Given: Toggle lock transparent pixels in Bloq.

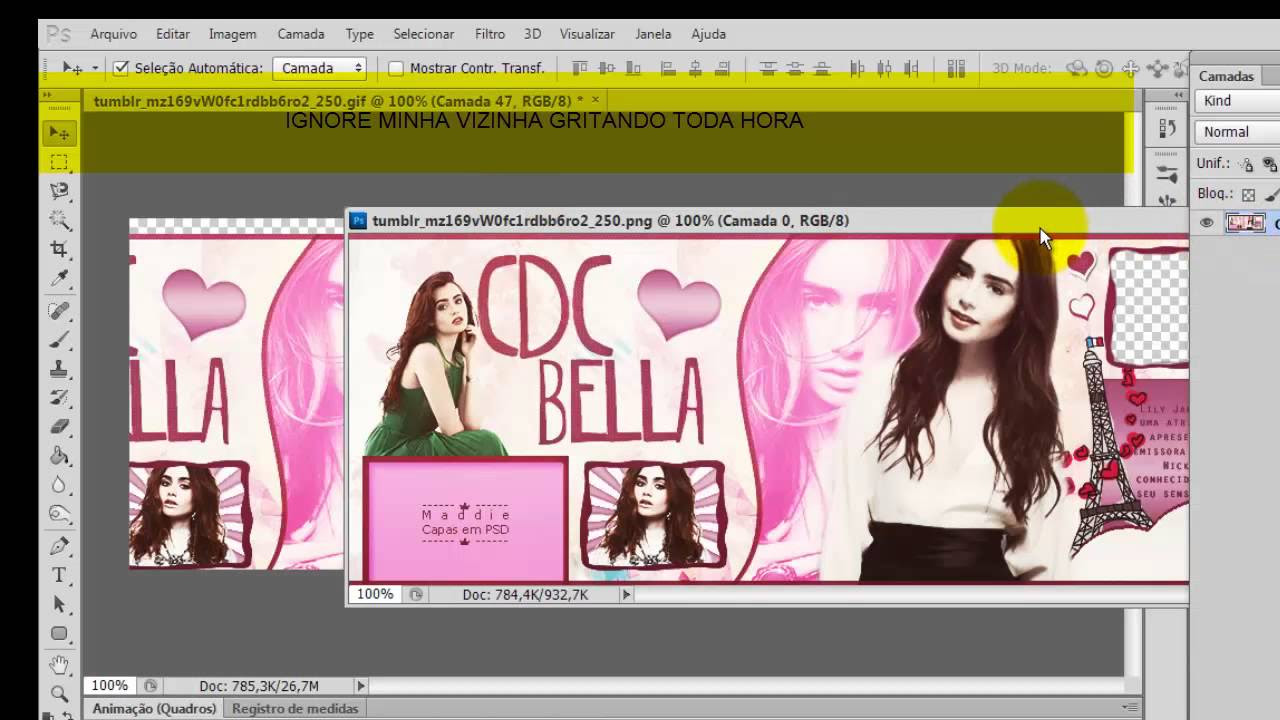Looking at the screenshot, I should 1248,194.
